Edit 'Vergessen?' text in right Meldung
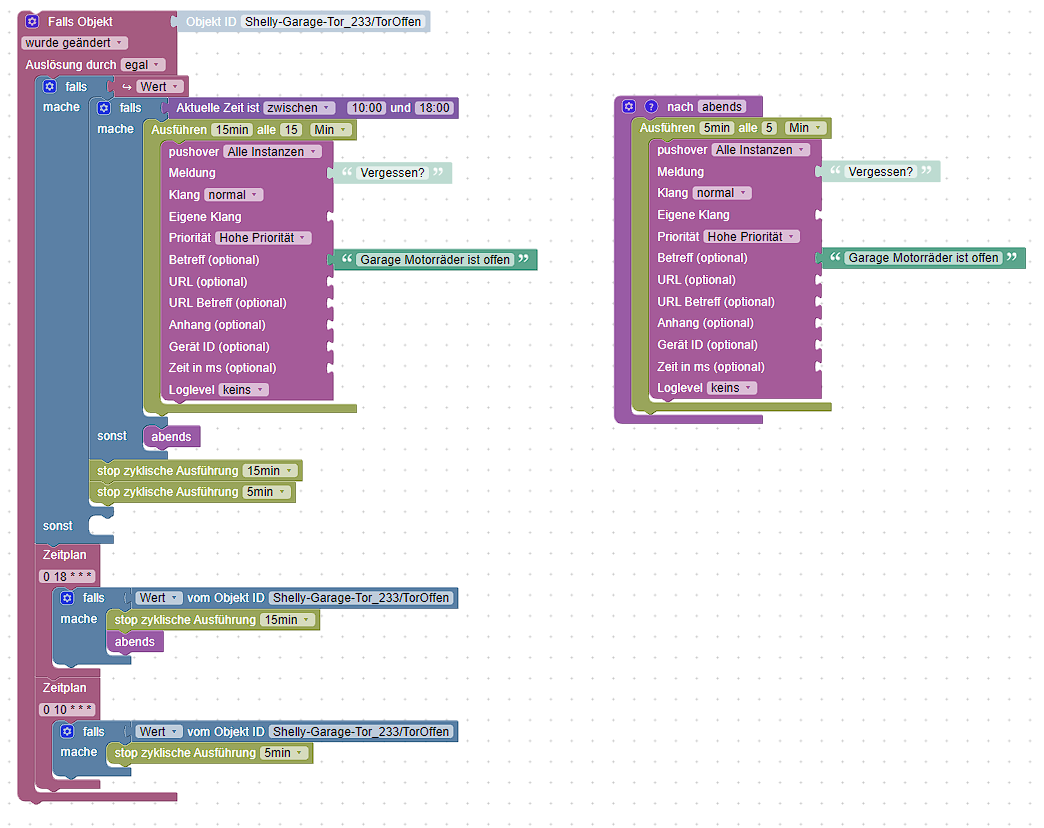Screen dimensions: 1044x828 [x=881, y=171]
